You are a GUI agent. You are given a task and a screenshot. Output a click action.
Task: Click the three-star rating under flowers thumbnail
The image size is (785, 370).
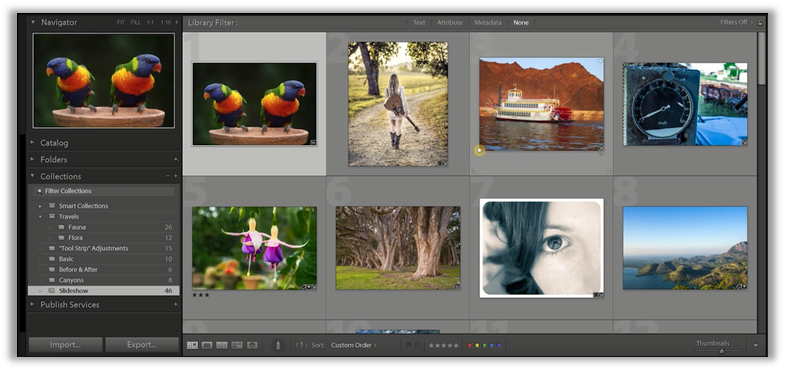pos(201,295)
